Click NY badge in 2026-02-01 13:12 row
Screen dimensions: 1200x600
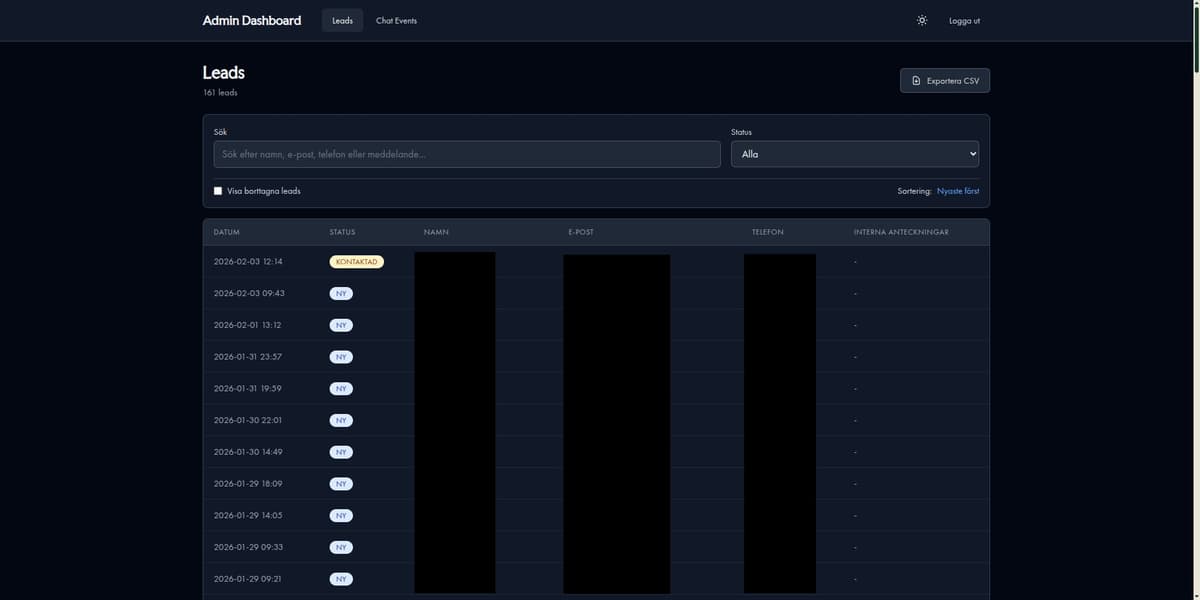pyautogui.click(x=341, y=325)
